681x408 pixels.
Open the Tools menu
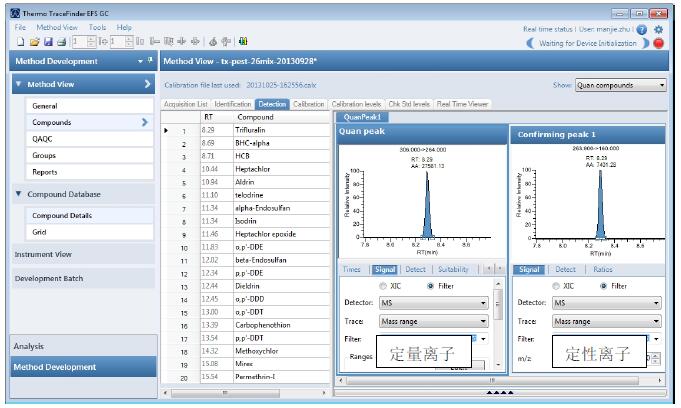(x=97, y=27)
